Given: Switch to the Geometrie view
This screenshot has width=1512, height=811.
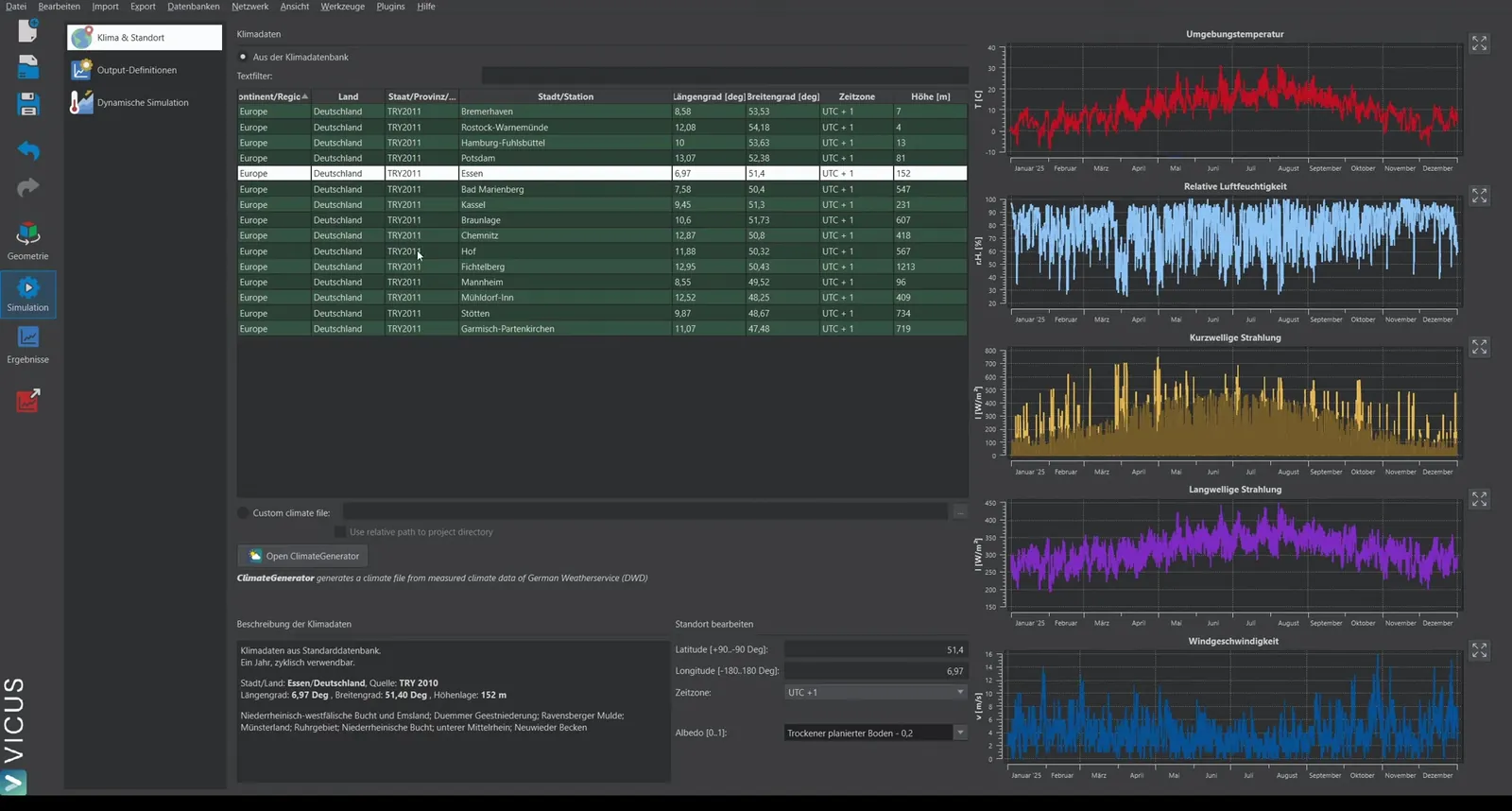Looking at the screenshot, I should (x=28, y=242).
